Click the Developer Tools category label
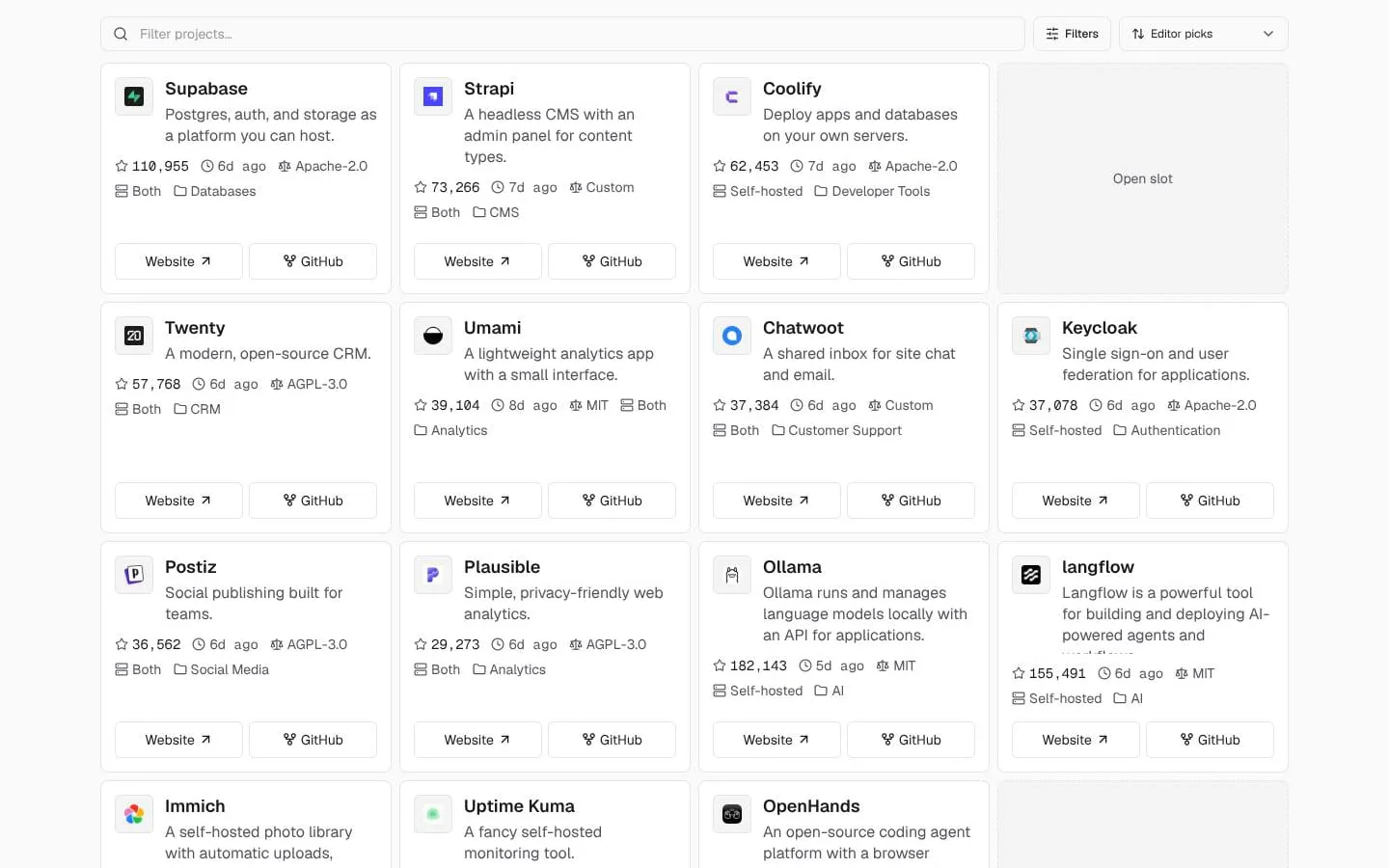The image size is (1389, 868). pyautogui.click(x=872, y=191)
